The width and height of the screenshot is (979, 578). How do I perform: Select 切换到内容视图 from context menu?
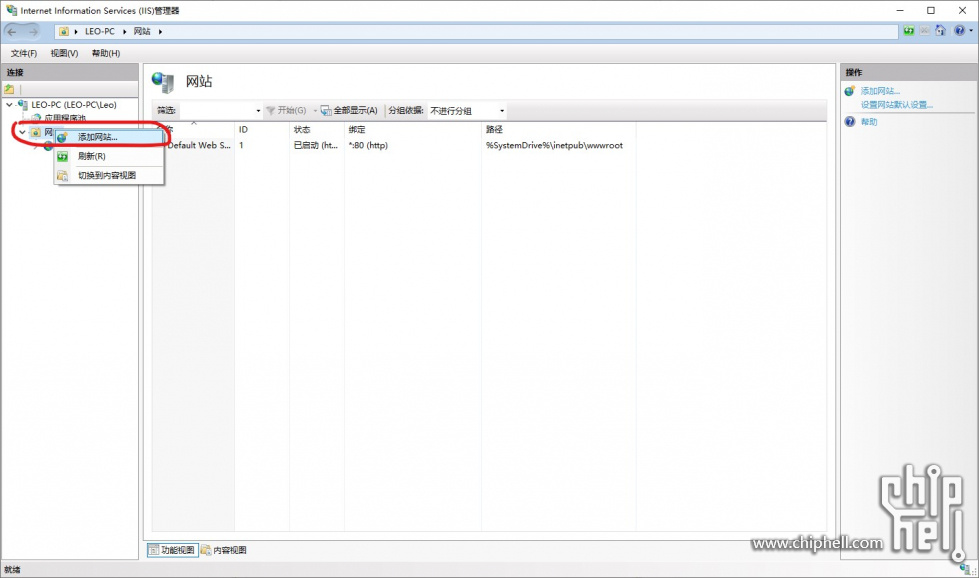click(106, 175)
